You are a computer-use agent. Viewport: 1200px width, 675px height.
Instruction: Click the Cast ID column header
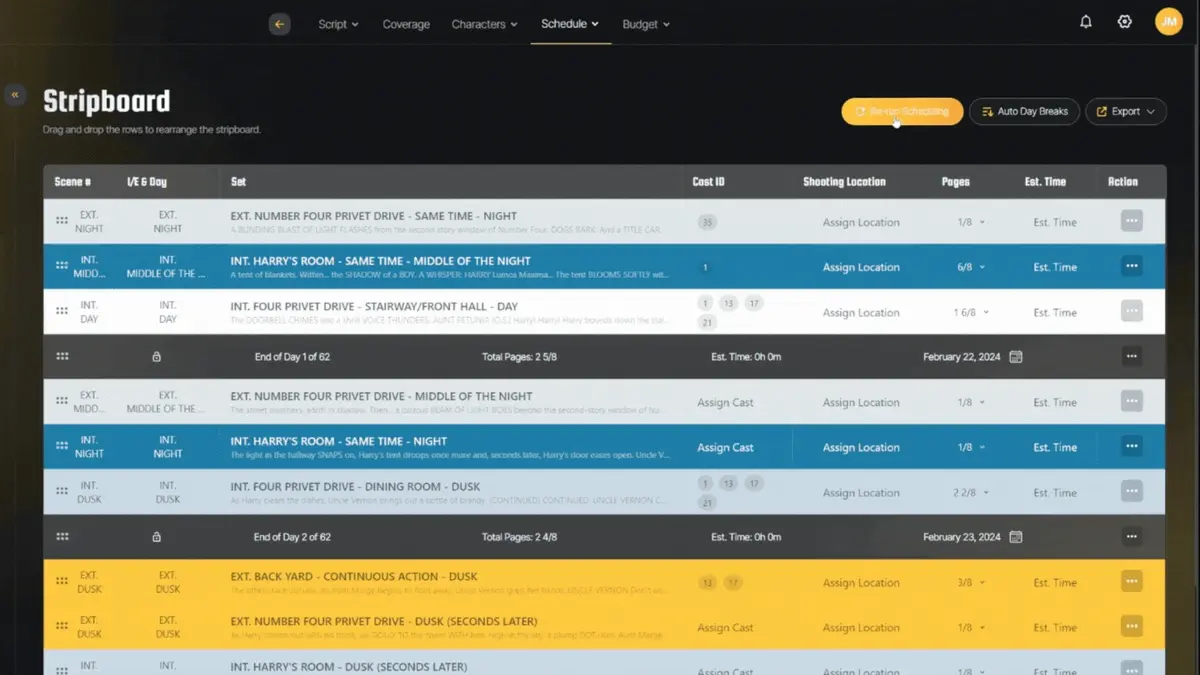tap(708, 182)
